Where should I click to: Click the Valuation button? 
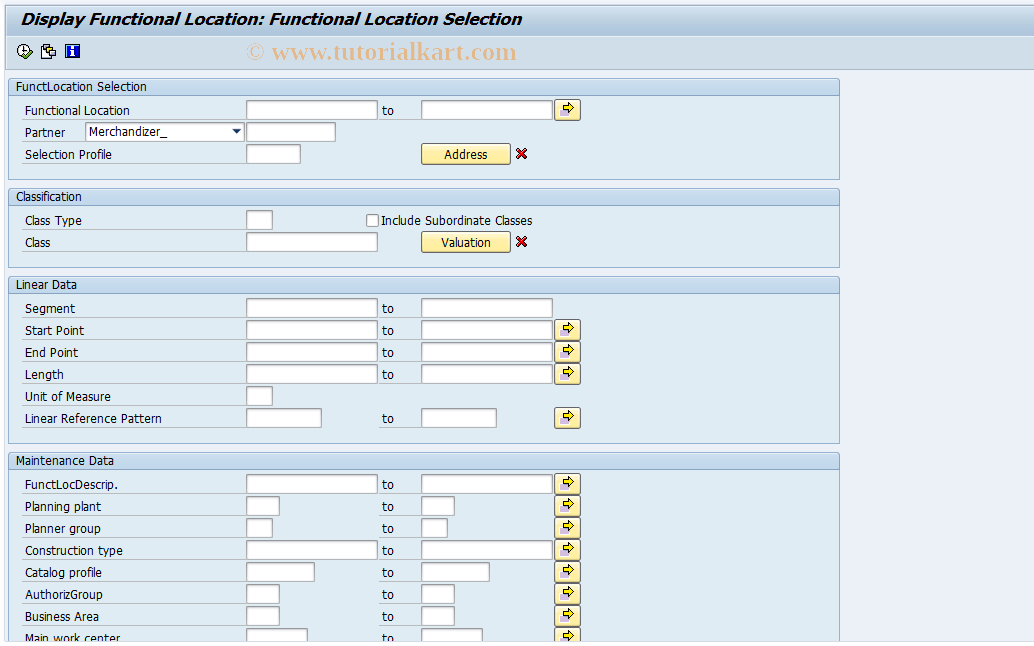click(465, 242)
